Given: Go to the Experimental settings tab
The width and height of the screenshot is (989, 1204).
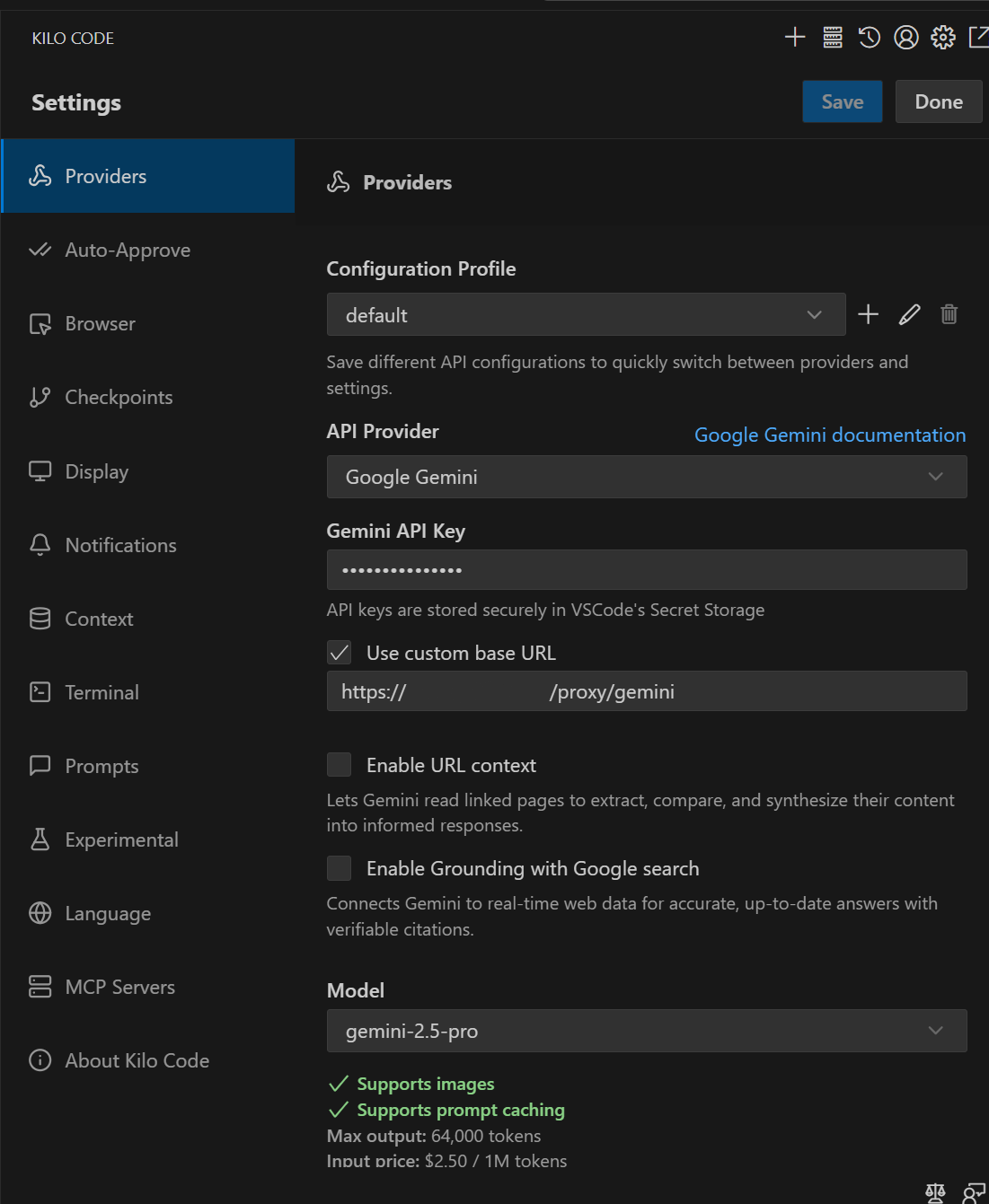Looking at the screenshot, I should 148,839.
